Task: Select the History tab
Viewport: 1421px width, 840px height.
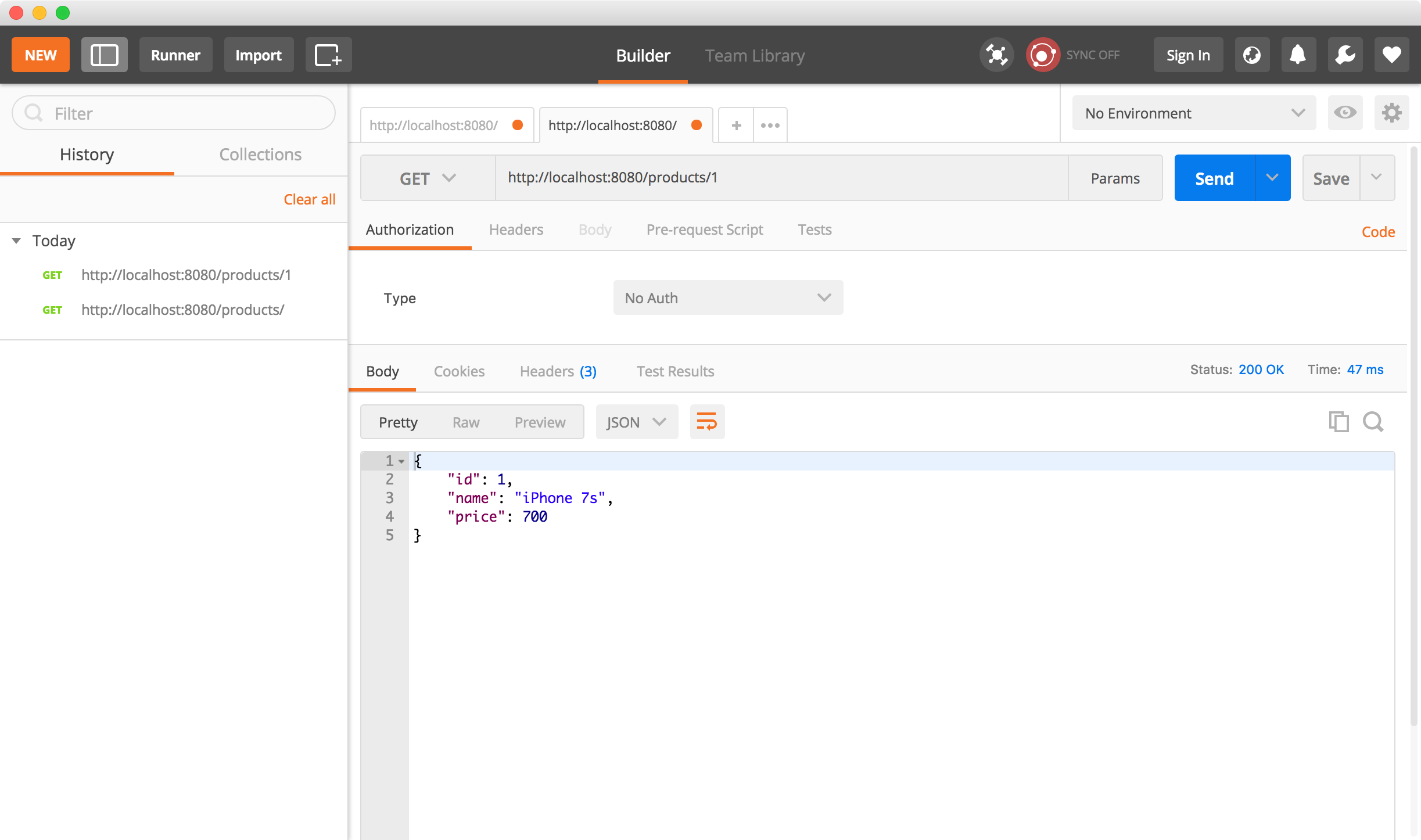Action: click(87, 155)
